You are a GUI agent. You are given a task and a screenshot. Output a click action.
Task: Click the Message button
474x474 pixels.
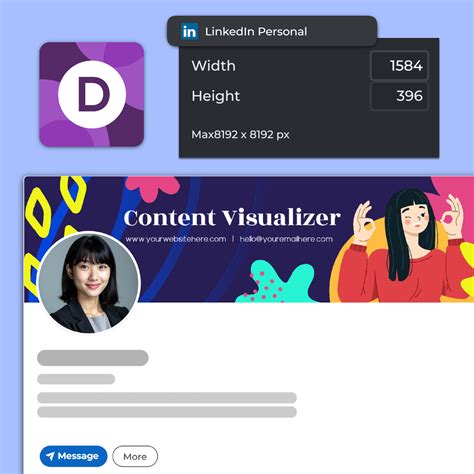click(x=73, y=456)
